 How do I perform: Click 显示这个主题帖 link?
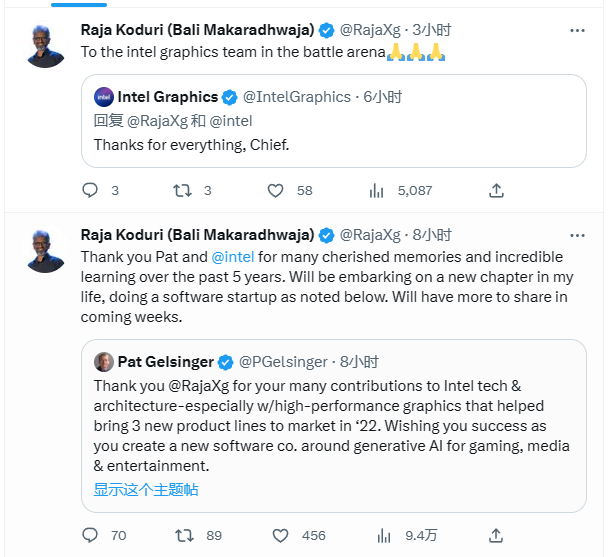pos(146,489)
